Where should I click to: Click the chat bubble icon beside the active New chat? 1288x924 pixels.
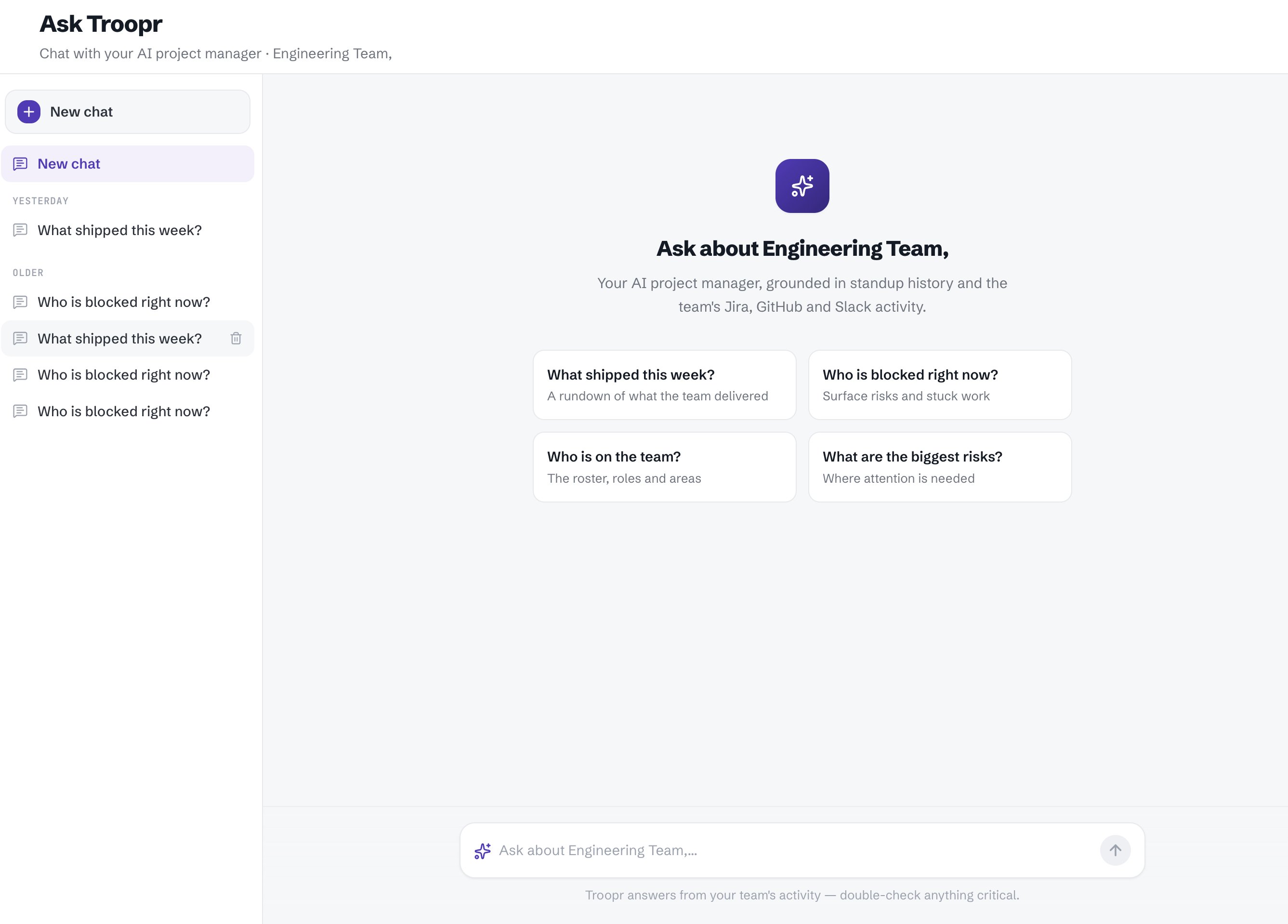pyautogui.click(x=20, y=164)
